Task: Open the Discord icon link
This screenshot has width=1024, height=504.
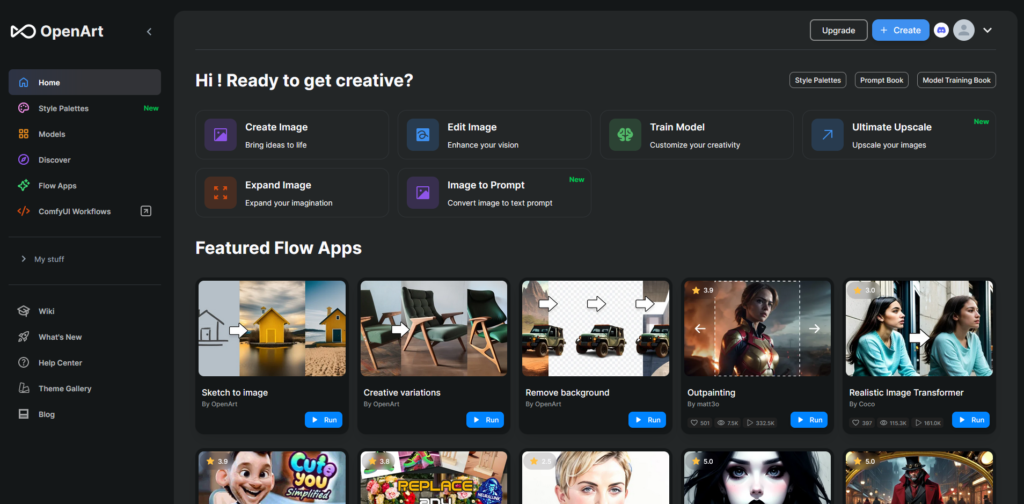Action: click(x=941, y=30)
